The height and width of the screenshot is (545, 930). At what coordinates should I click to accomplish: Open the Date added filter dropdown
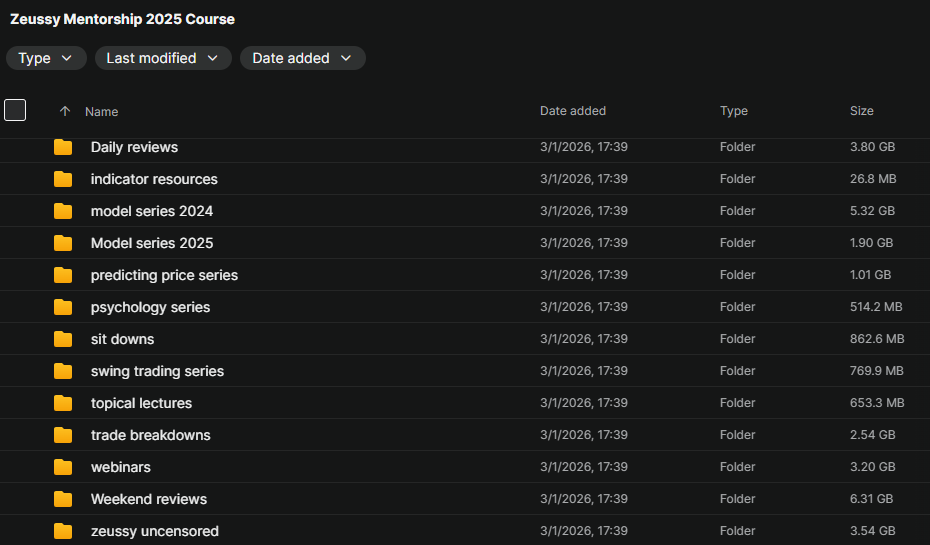click(x=302, y=58)
